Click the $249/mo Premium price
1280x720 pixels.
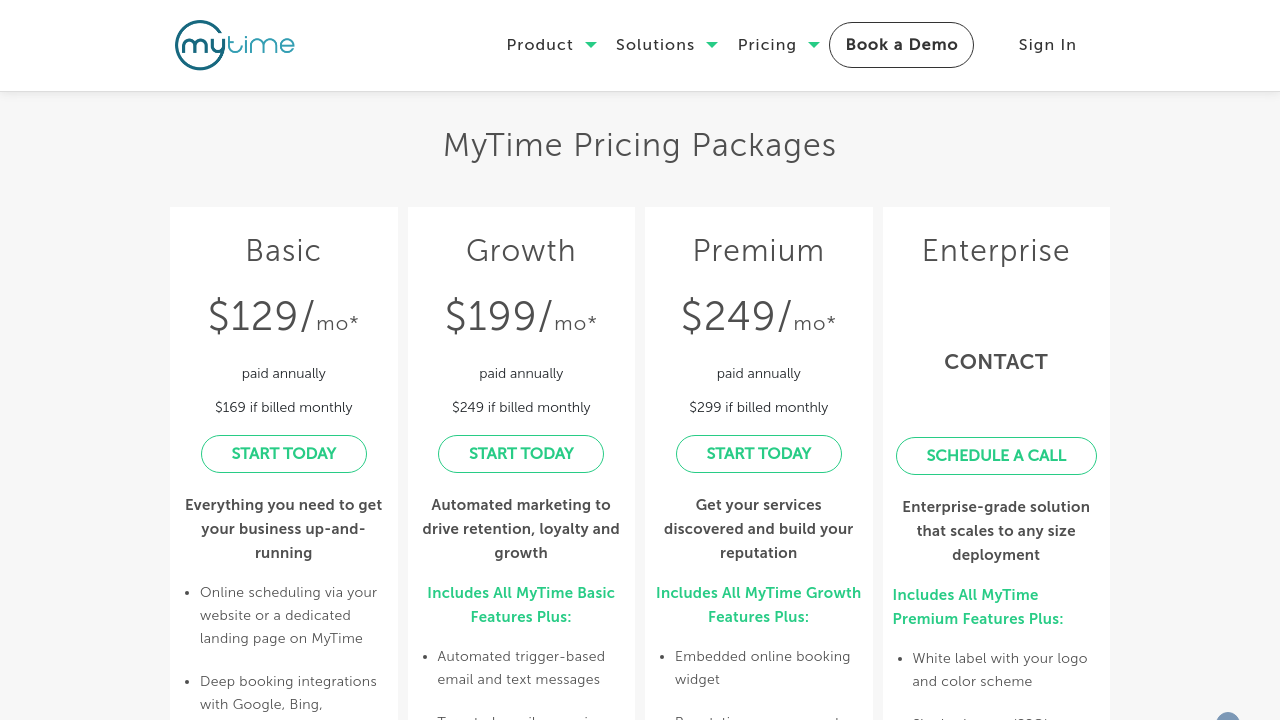[759, 317]
